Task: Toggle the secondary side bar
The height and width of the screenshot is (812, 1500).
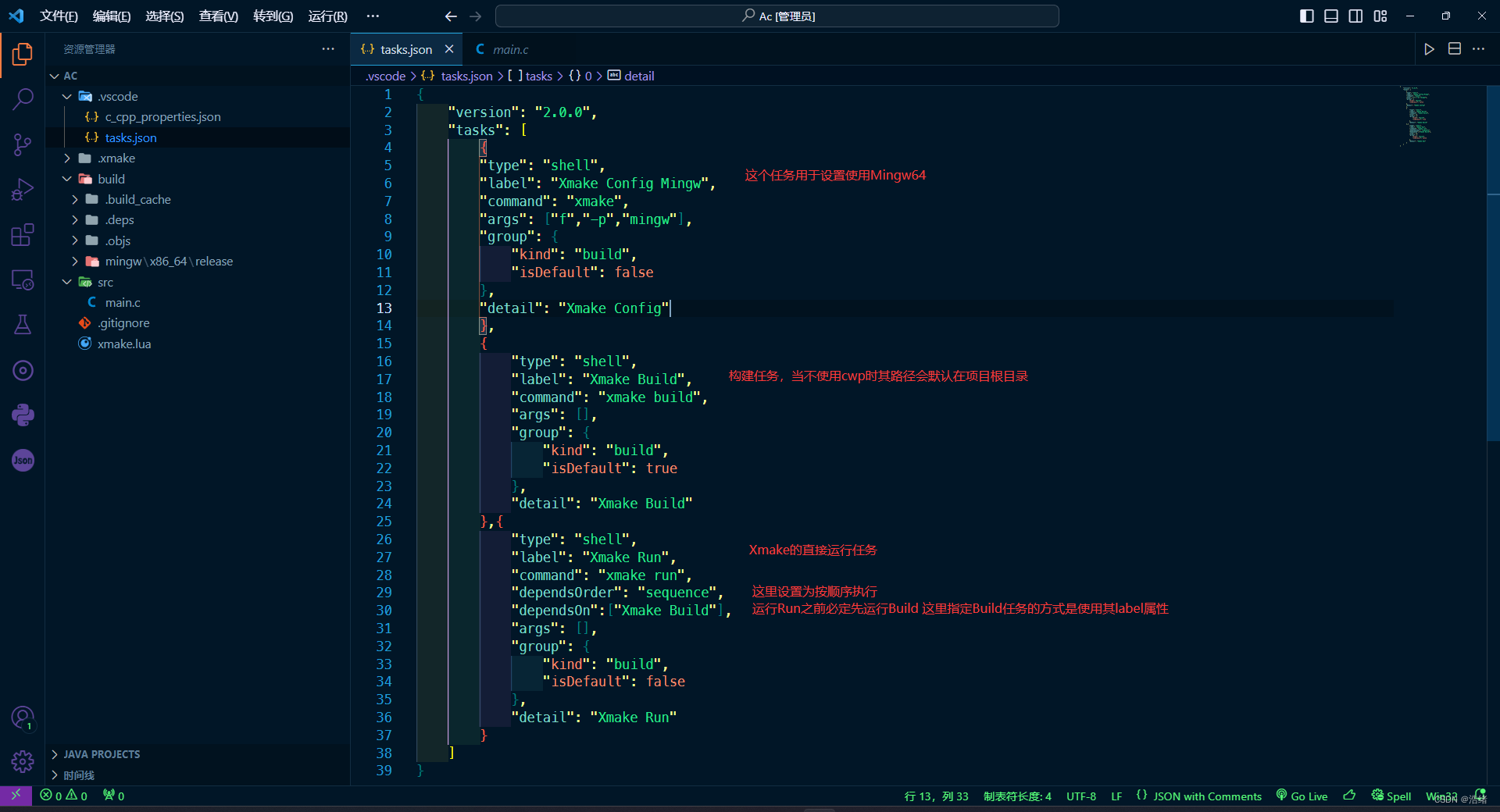Action: coord(1355,16)
